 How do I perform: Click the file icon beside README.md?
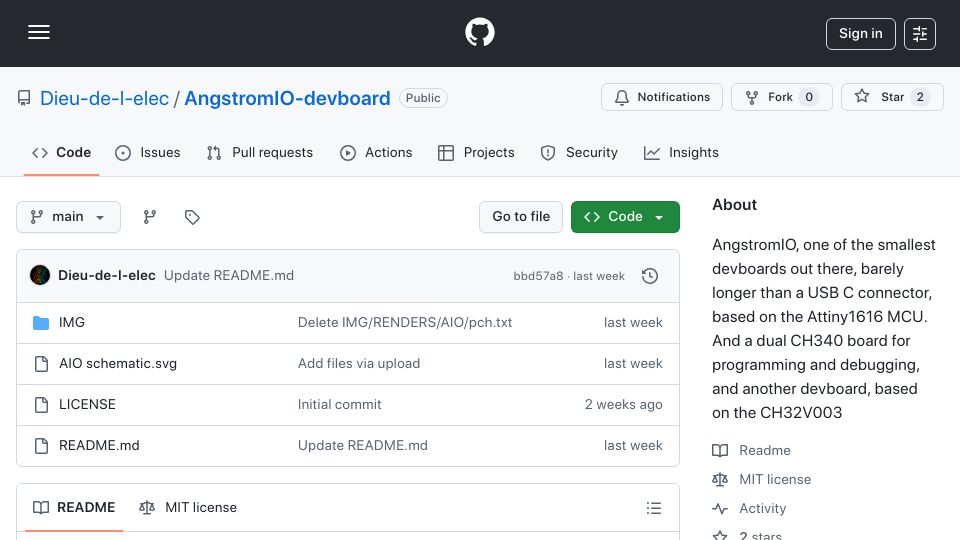click(x=41, y=446)
